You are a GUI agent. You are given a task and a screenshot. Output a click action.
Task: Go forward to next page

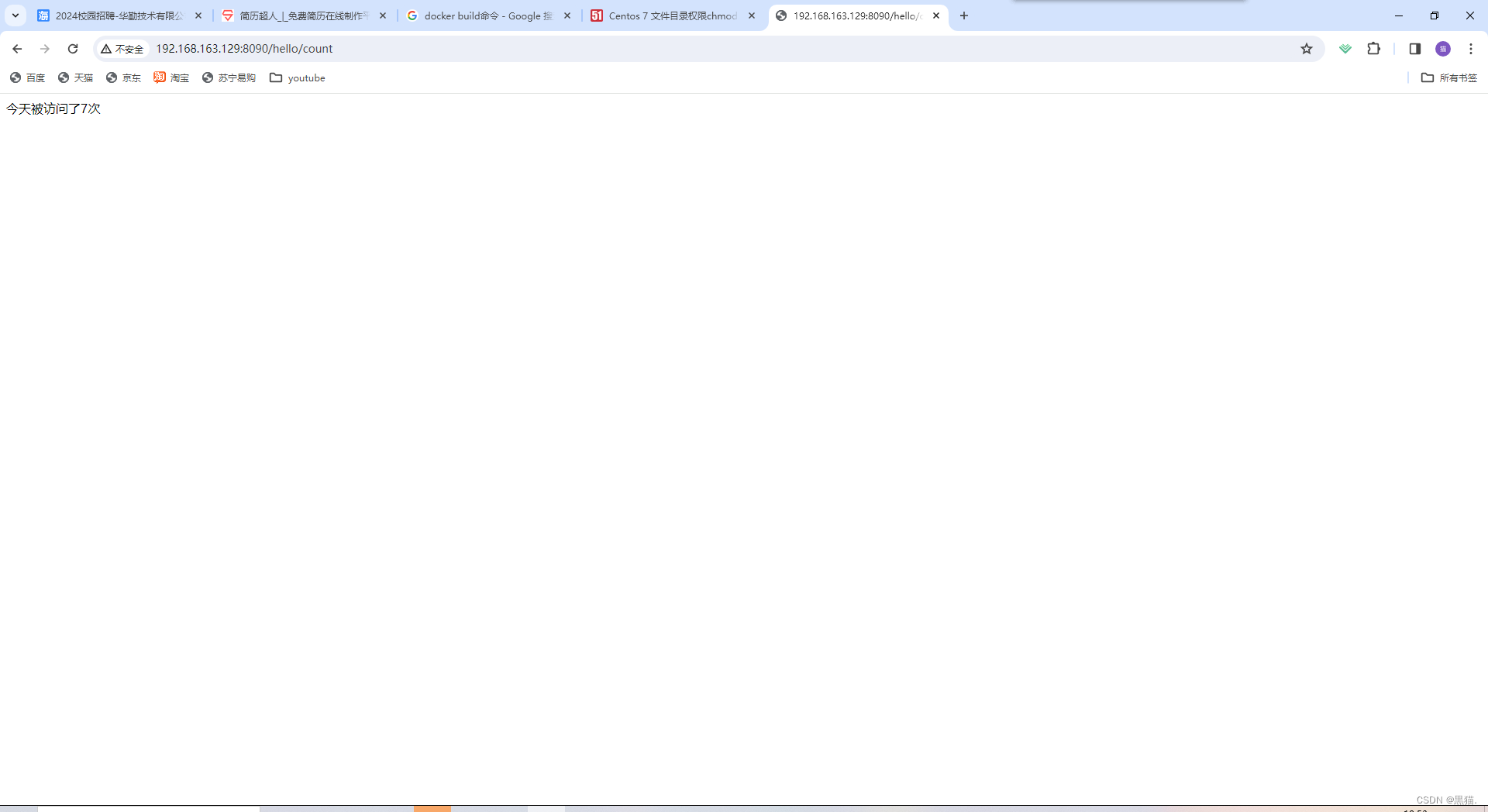click(45, 49)
